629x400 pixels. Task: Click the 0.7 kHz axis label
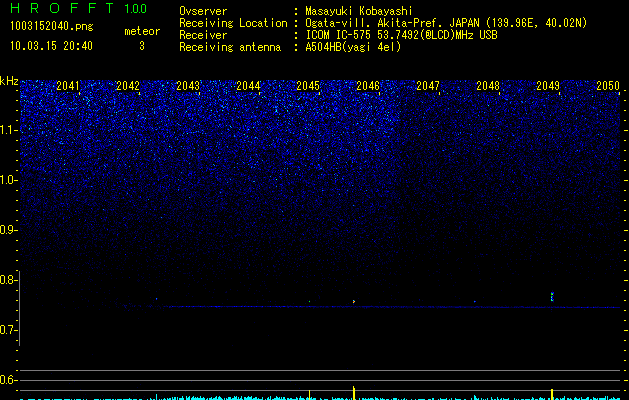point(8,330)
